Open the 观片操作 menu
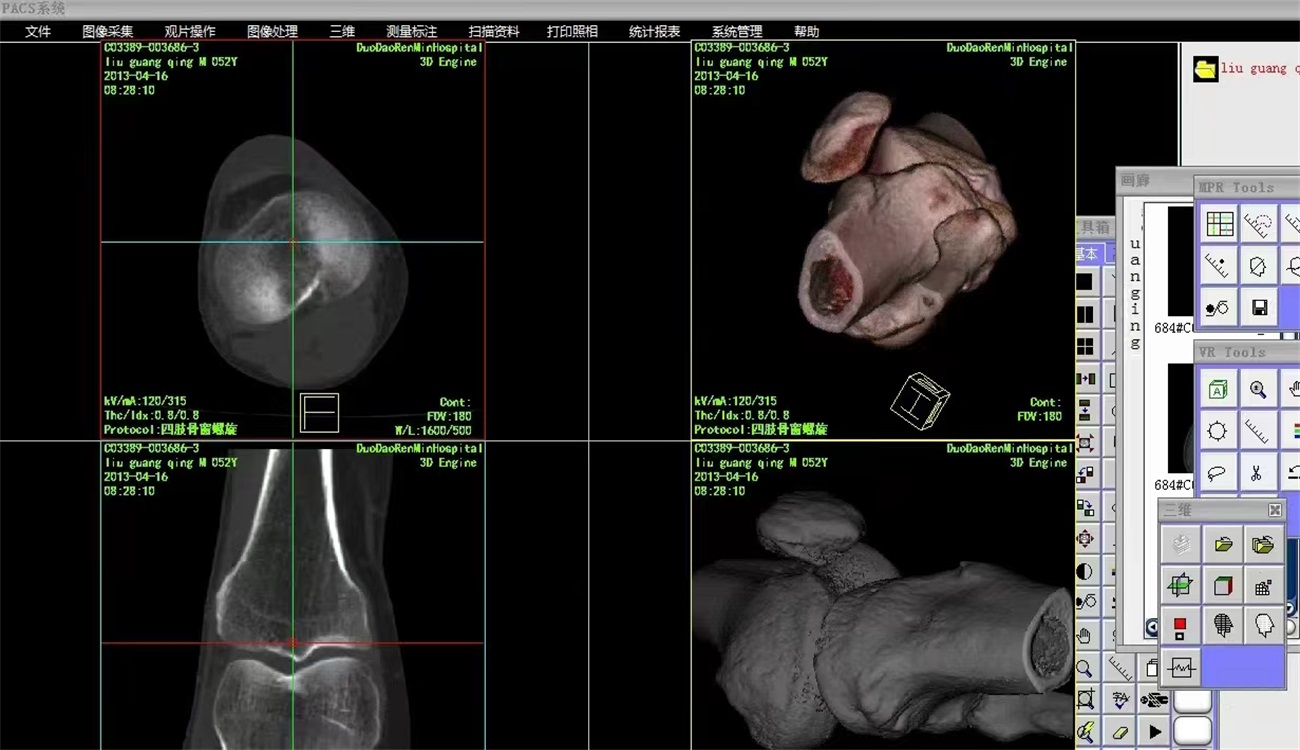This screenshot has height=750, width=1300. click(190, 31)
